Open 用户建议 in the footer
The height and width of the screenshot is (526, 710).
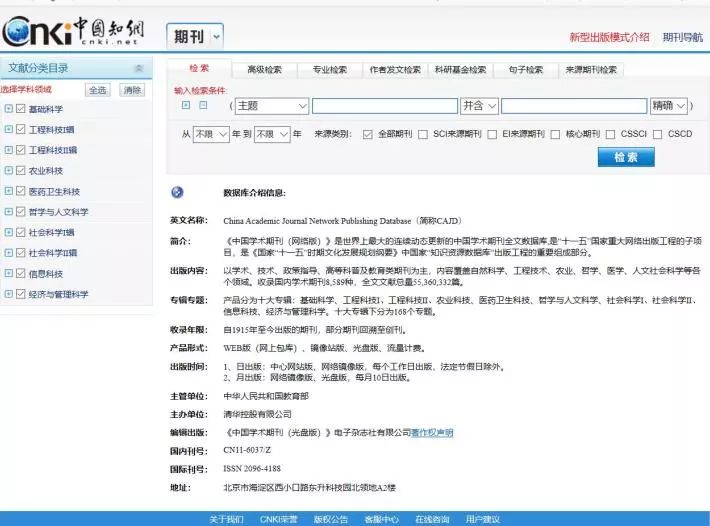point(483,519)
